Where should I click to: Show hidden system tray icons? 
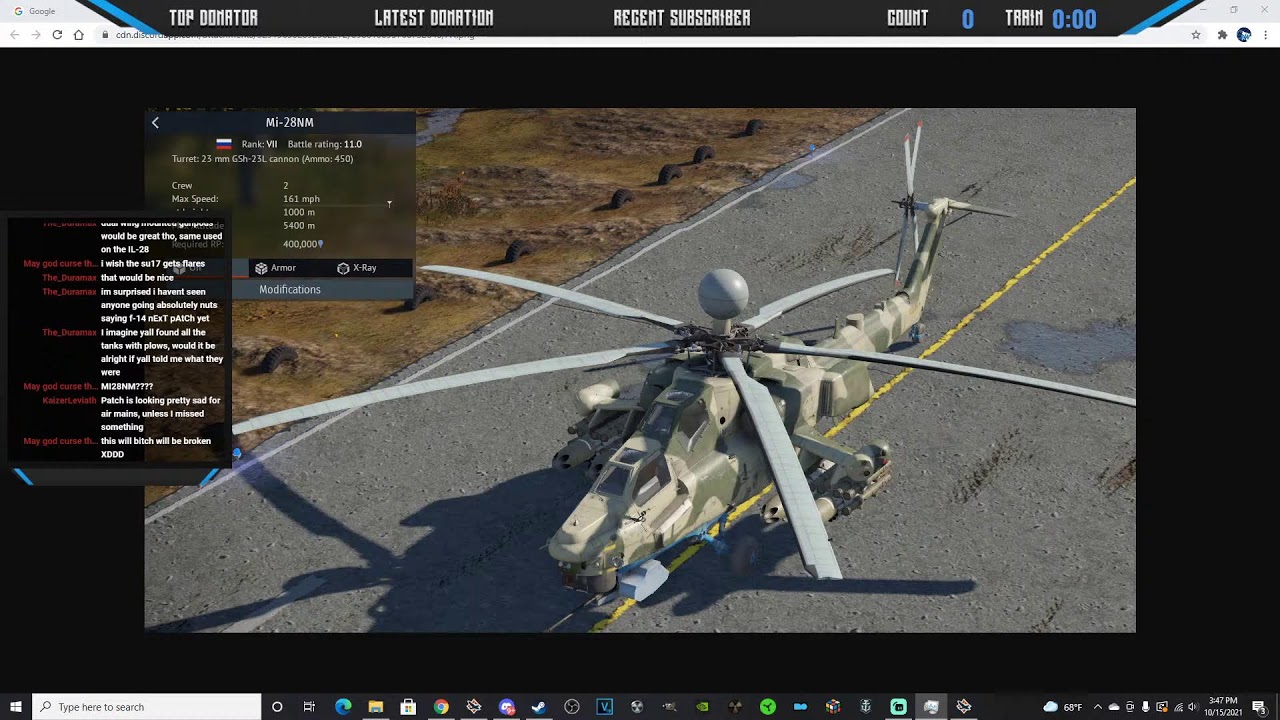click(x=1098, y=707)
